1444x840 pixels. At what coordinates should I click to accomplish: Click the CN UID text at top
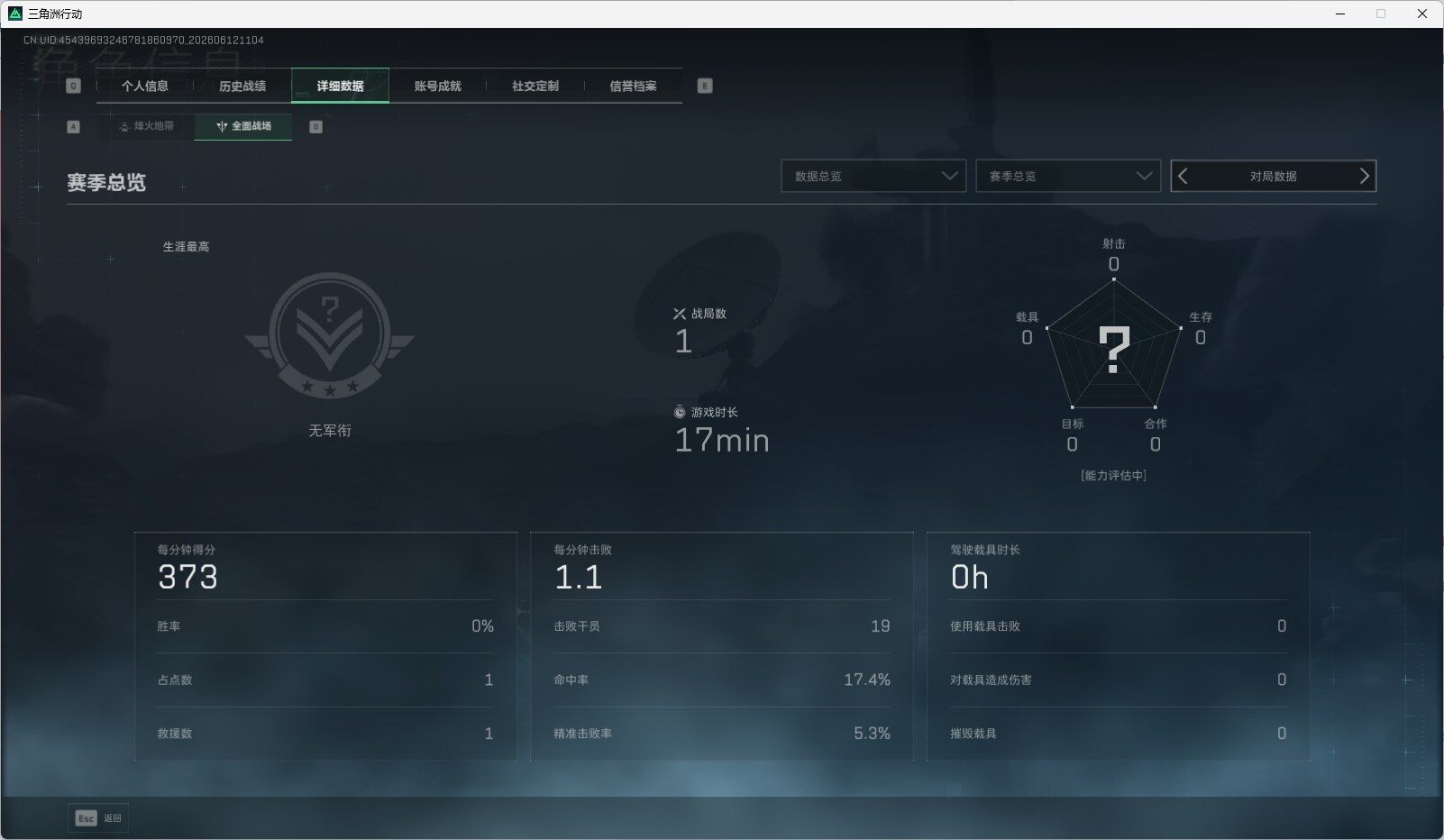click(x=144, y=41)
